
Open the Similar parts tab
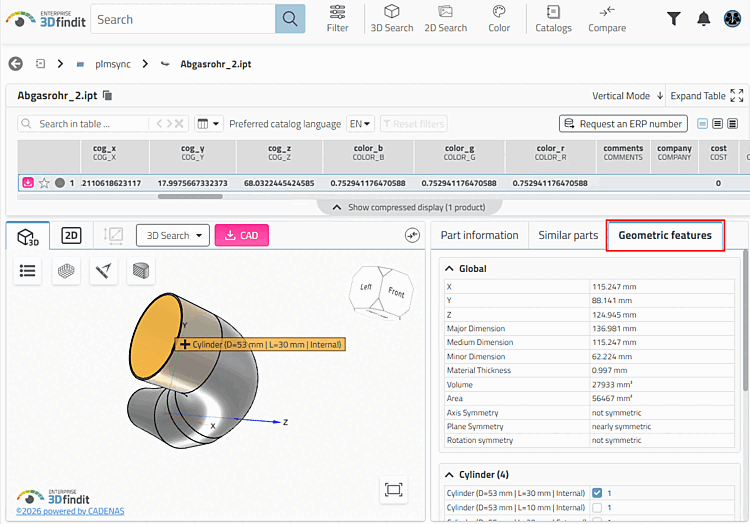568,235
